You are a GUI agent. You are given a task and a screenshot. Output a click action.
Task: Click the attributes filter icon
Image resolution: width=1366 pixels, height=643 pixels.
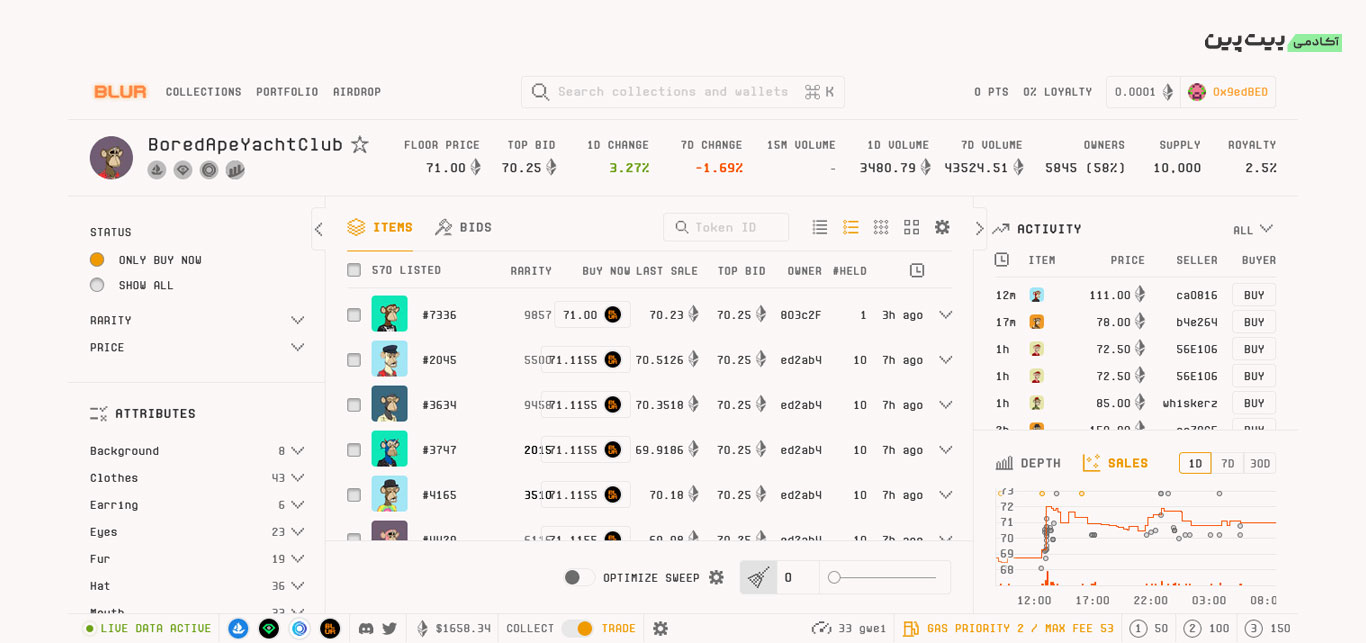98,413
